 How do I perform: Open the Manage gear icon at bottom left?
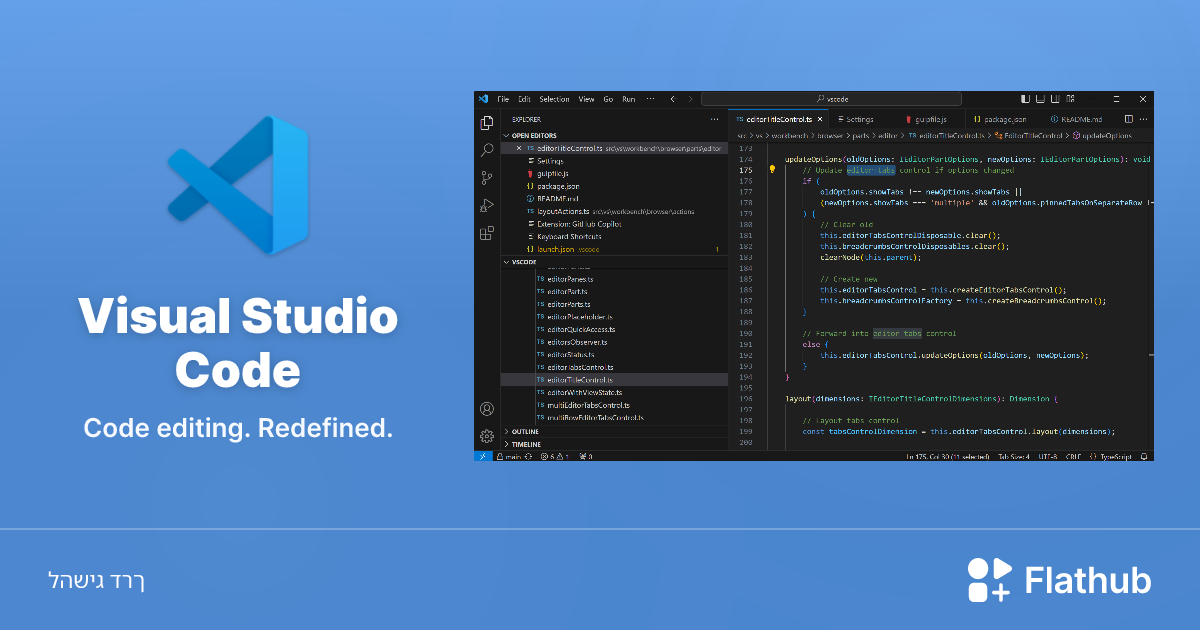(x=485, y=436)
